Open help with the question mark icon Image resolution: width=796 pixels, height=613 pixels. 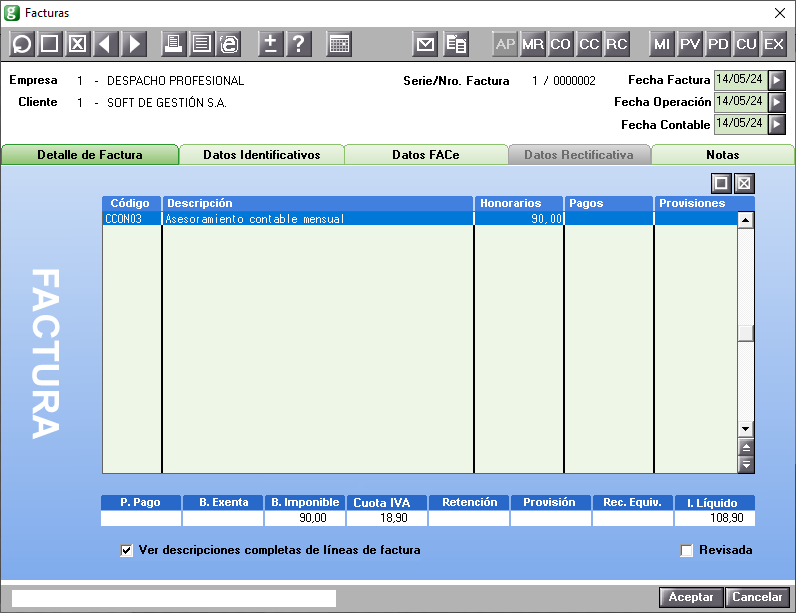(x=299, y=44)
